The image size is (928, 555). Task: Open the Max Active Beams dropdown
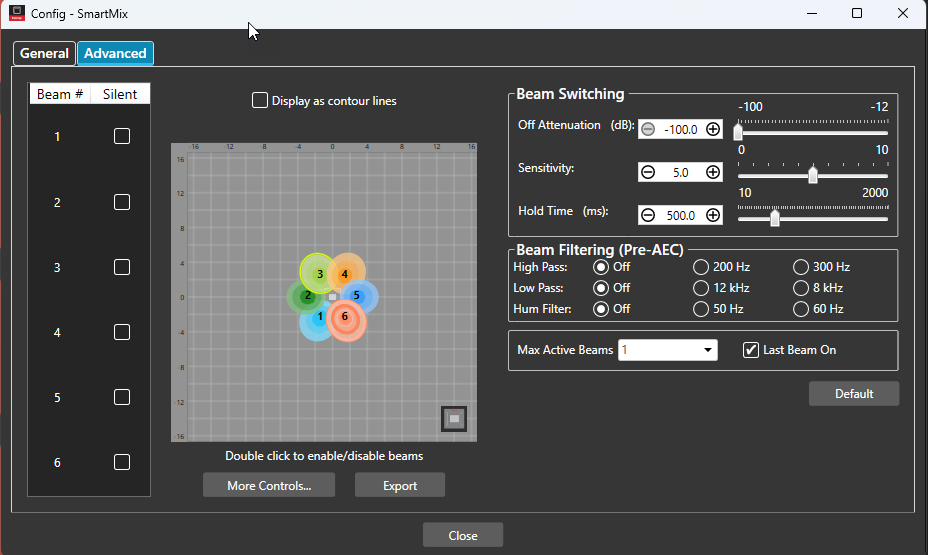tap(668, 350)
